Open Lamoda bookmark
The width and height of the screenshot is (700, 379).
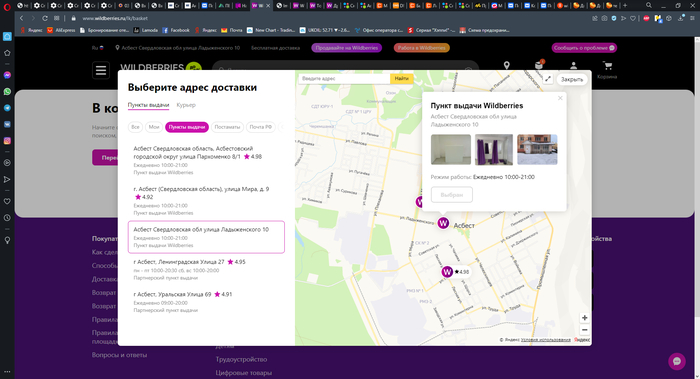146,30
